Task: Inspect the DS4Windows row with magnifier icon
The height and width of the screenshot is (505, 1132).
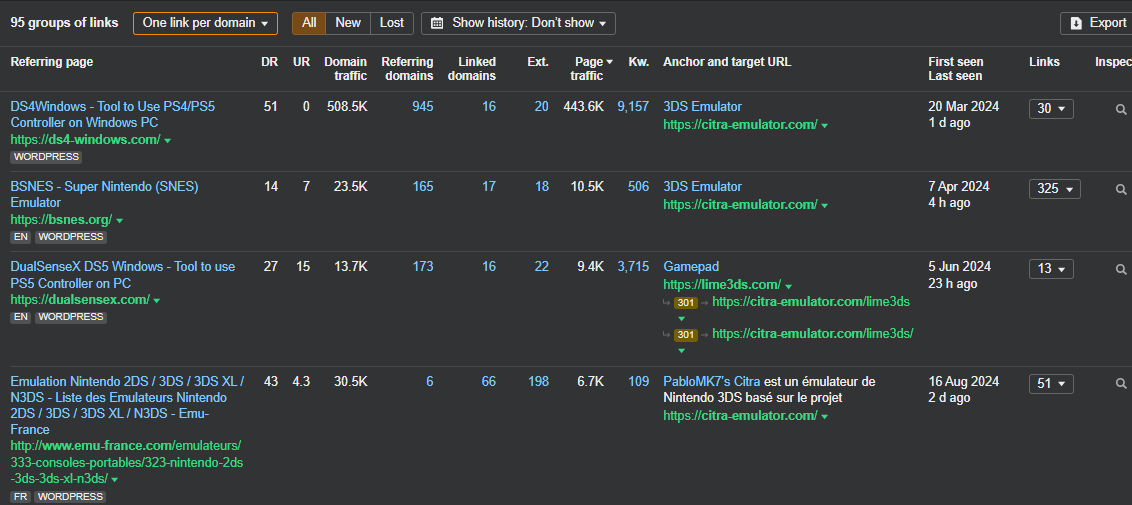Action: pos(1121,109)
